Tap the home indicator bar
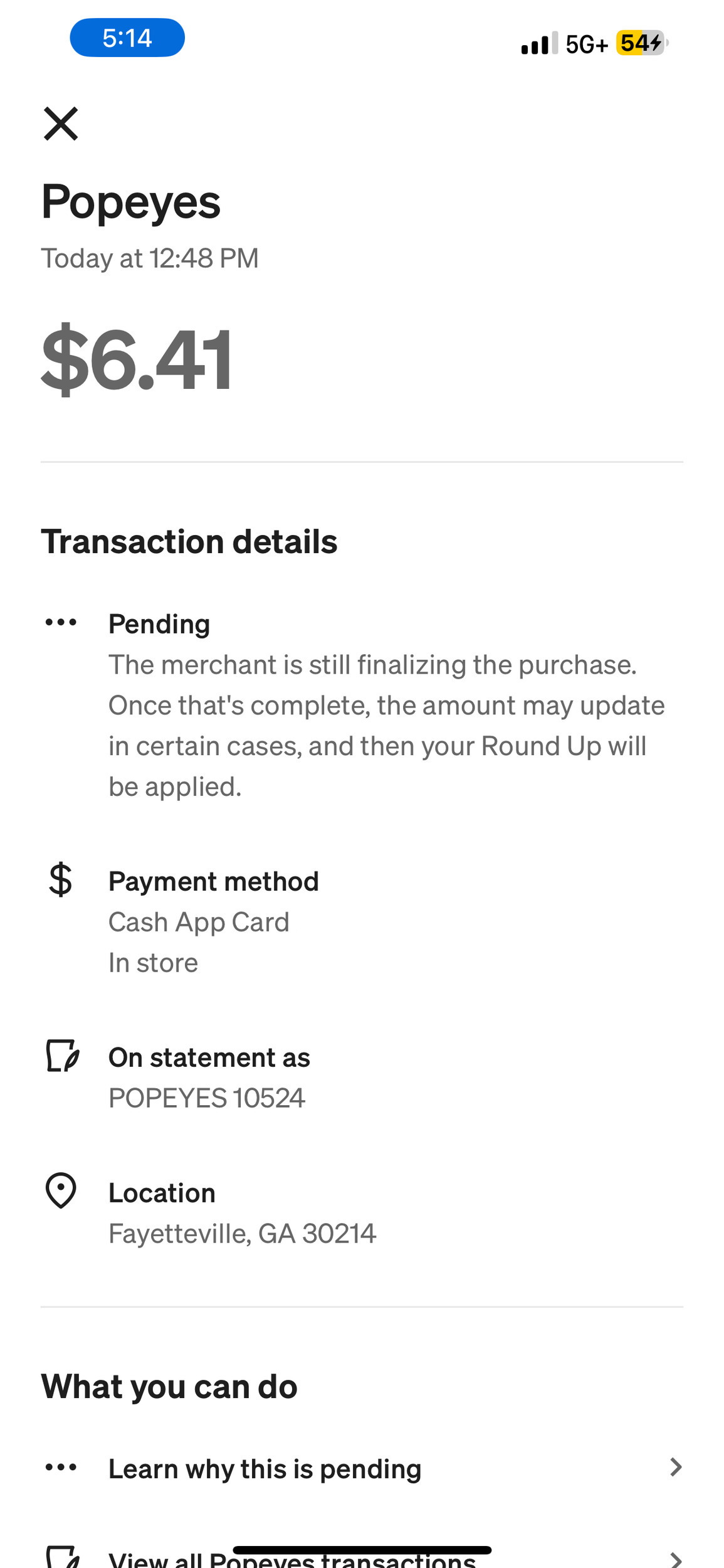The height and width of the screenshot is (1568, 724). click(362, 1550)
